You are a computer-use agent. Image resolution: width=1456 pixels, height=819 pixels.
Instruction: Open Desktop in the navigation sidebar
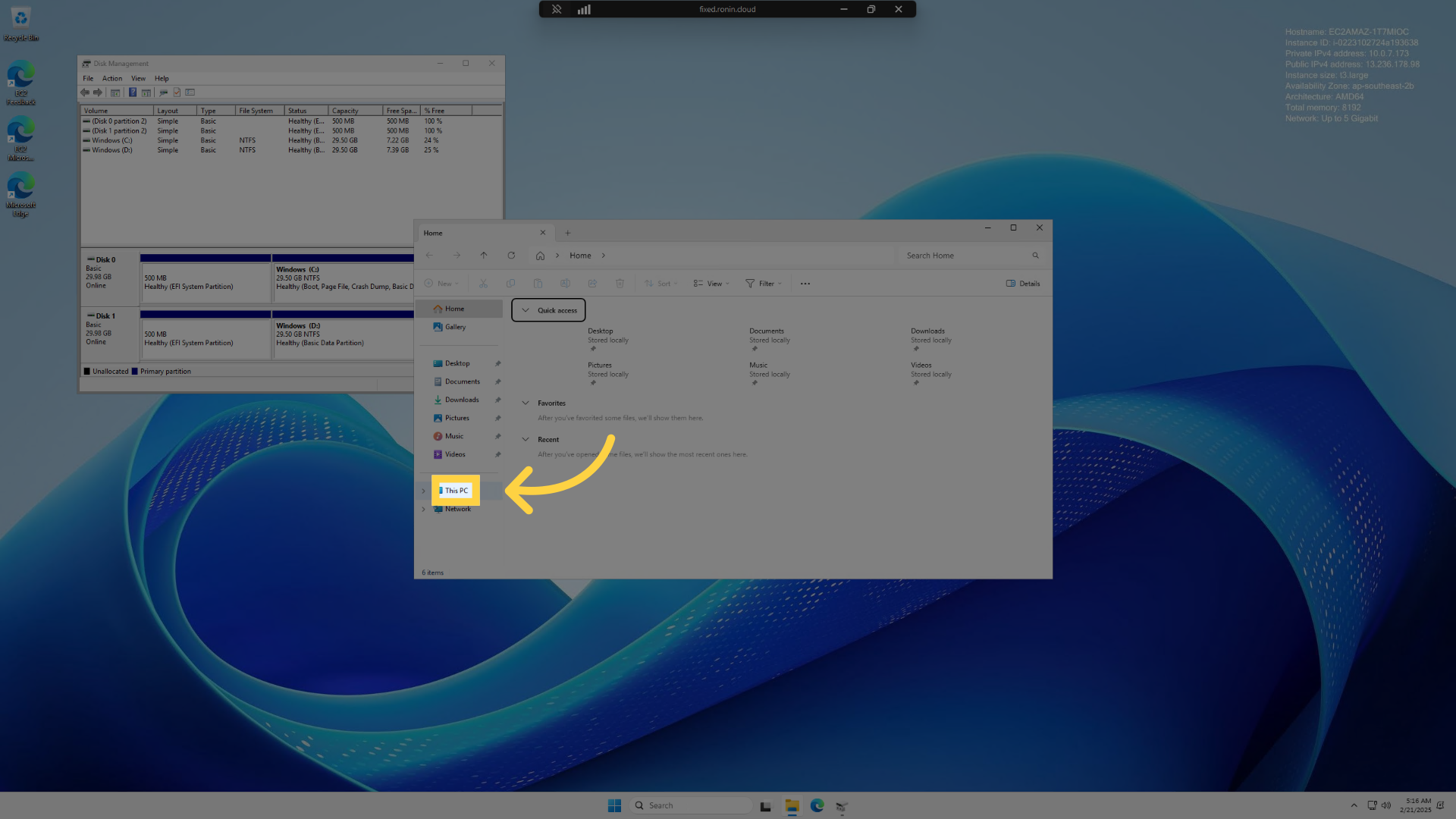457,363
